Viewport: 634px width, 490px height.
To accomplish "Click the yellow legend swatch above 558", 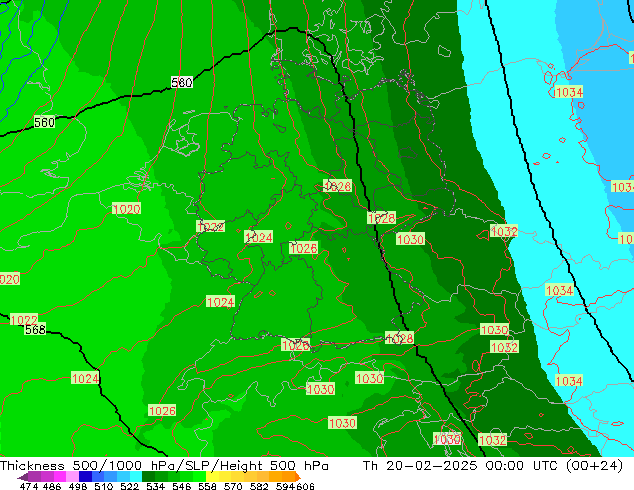I will click(212, 477).
